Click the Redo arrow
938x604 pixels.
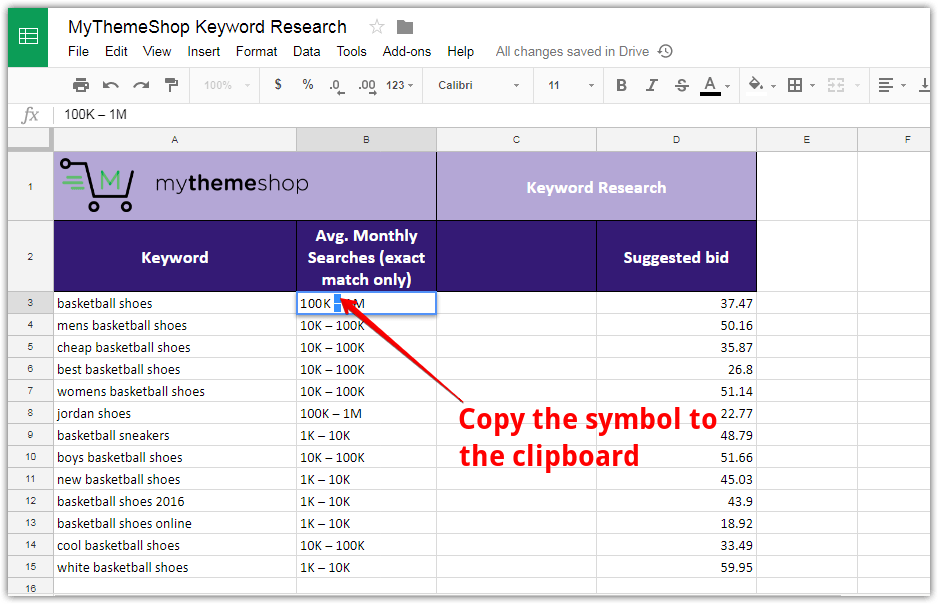point(141,86)
